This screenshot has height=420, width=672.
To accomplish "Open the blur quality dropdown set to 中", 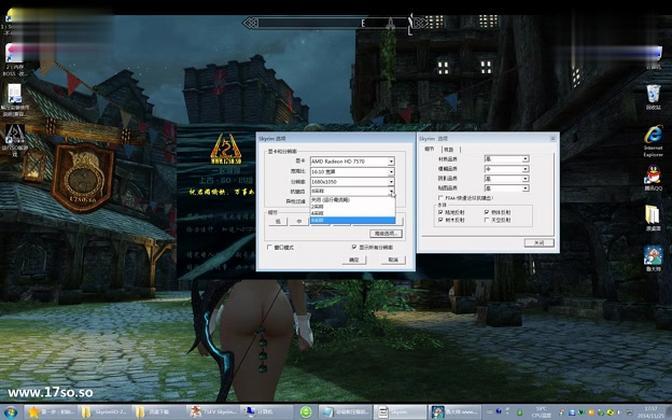I will coord(507,169).
